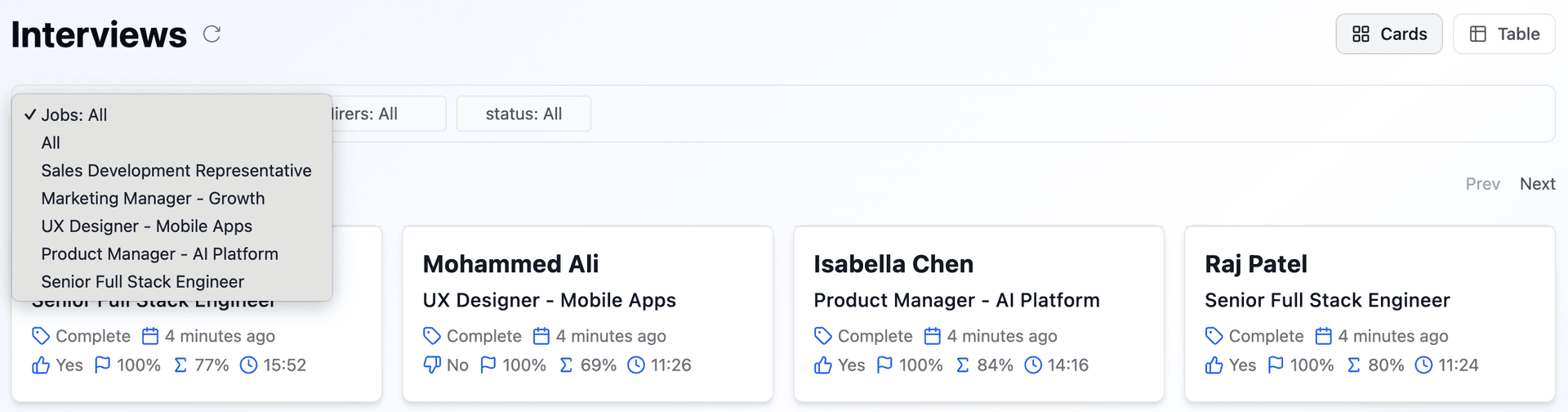Image resolution: width=1568 pixels, height=412 pixels.
Task: Choose Sales Development Representative from the list
Action: pos(176,171)
